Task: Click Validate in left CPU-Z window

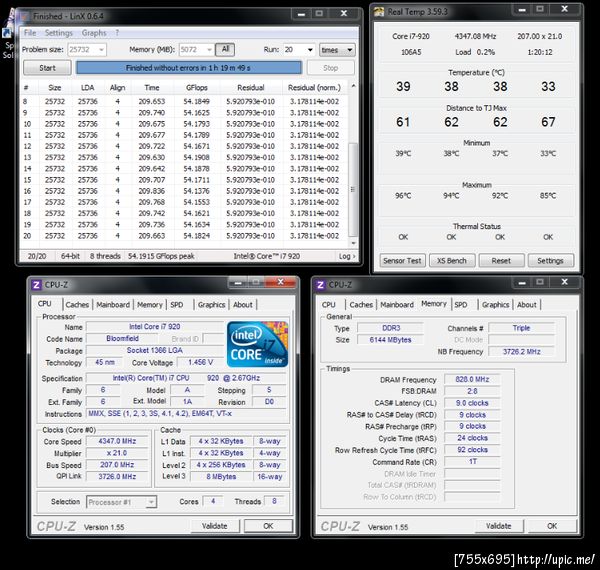Action: coord(214,526)
